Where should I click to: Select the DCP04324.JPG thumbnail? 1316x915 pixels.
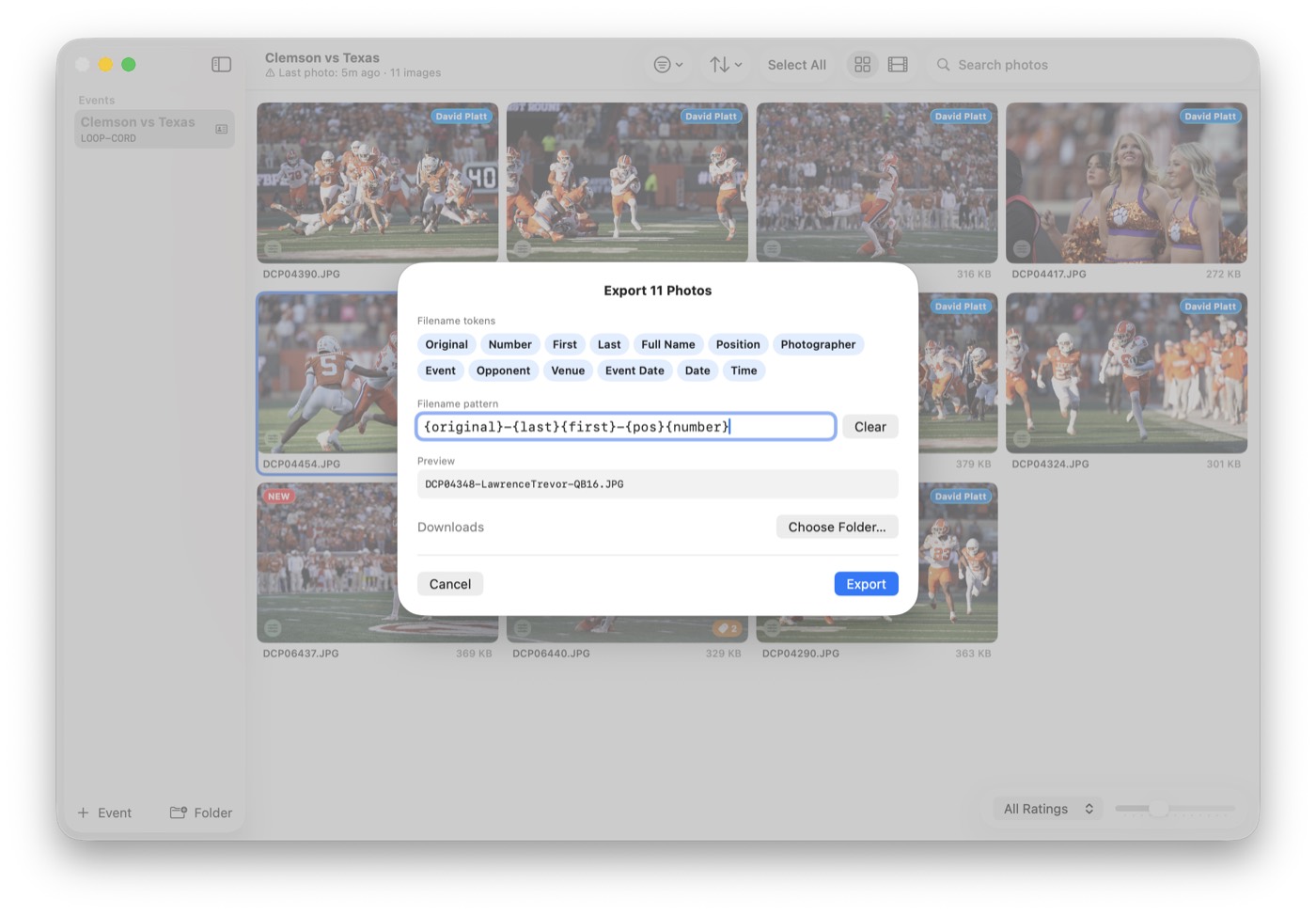[1126, 372]
